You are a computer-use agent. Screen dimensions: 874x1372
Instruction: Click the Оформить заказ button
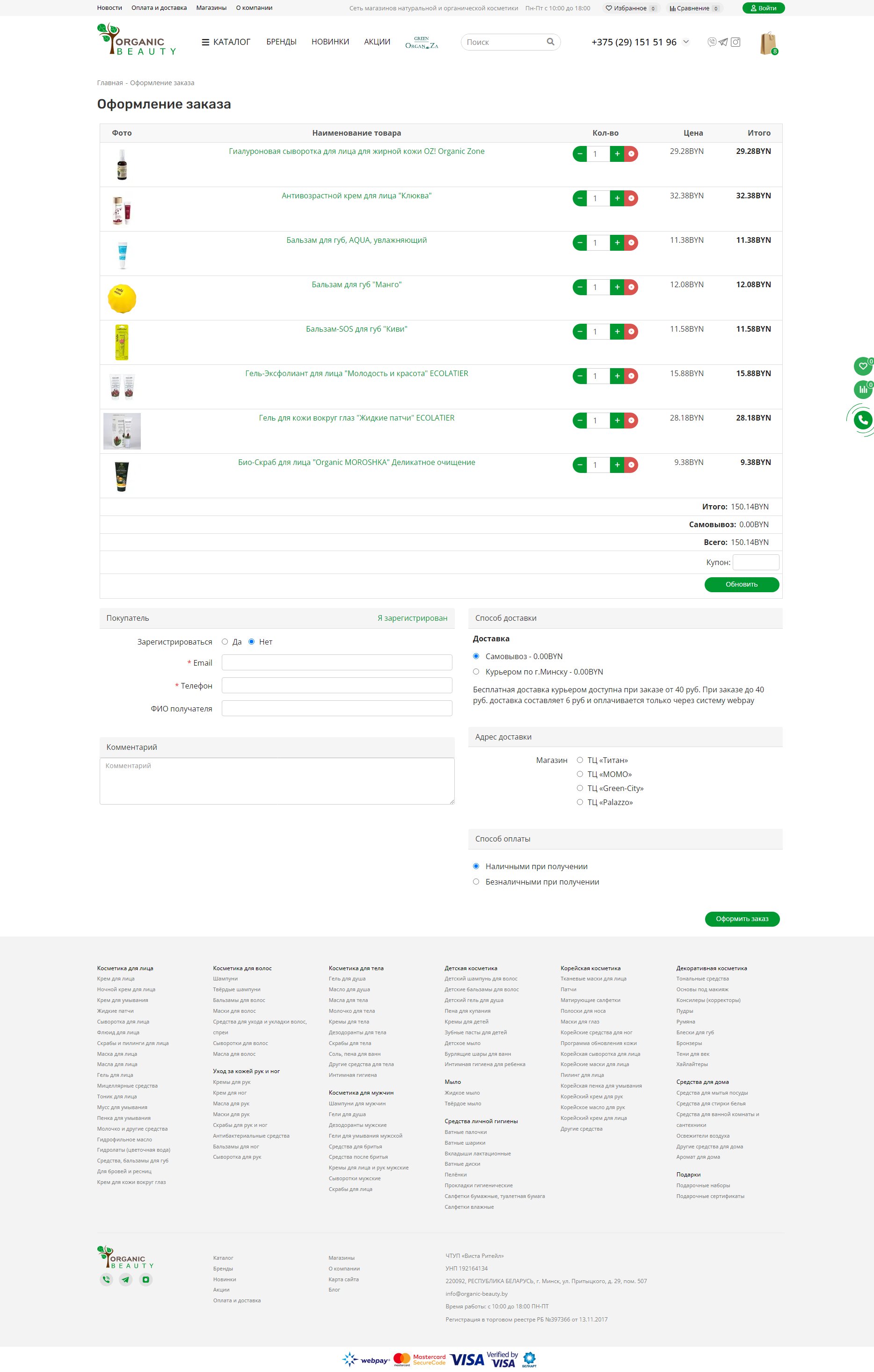click(x=742, y=918)
